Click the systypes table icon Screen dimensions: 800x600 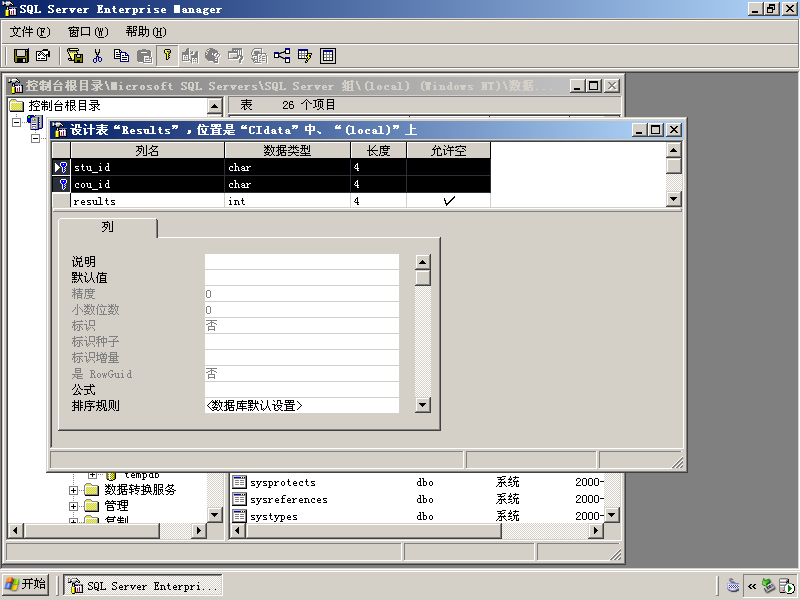pos(239,516)
